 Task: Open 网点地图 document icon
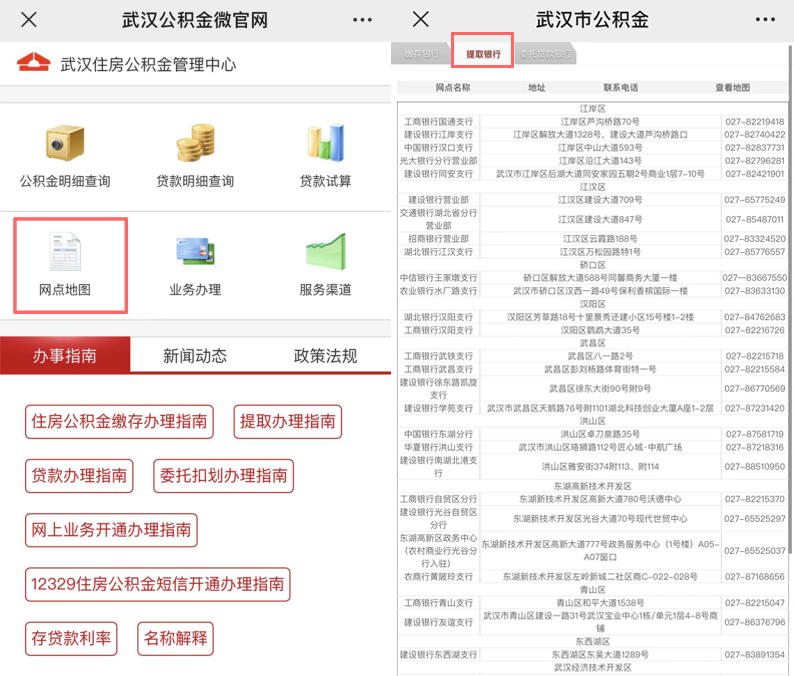pyautogui.click(x=65, y=251)
